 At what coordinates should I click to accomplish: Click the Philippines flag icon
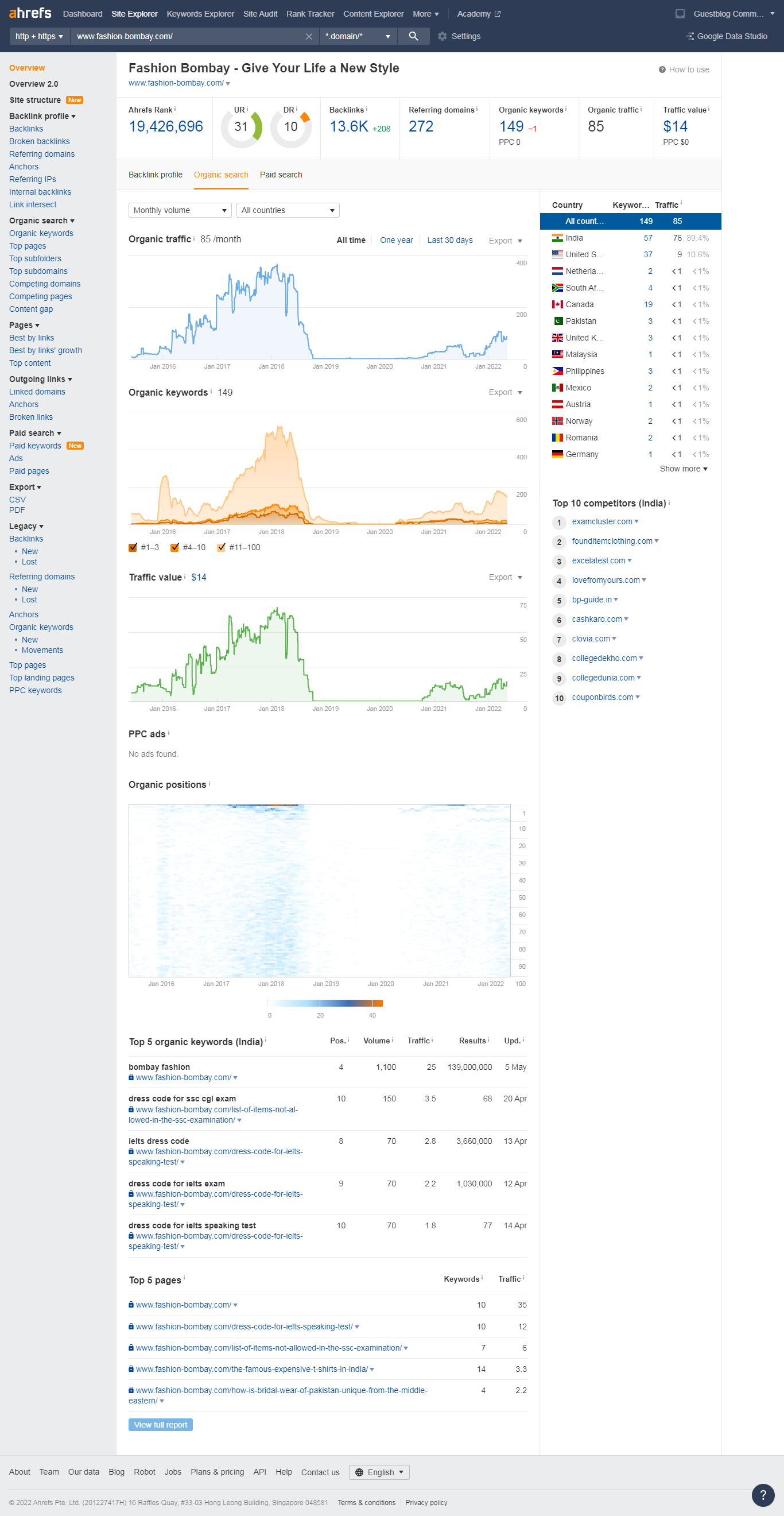point(557,371)
